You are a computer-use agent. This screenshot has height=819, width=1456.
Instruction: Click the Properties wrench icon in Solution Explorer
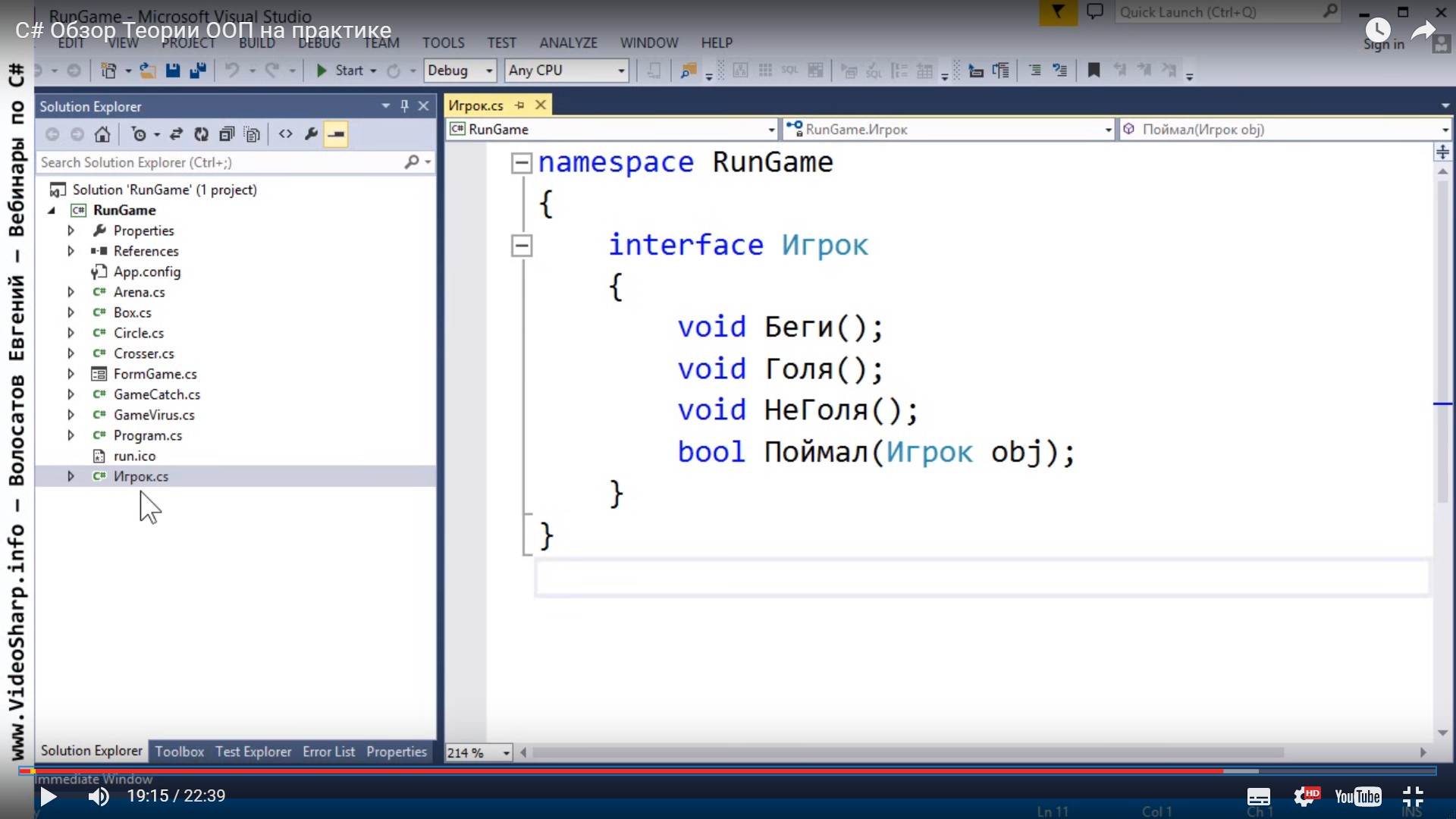(x=311, y=134)
